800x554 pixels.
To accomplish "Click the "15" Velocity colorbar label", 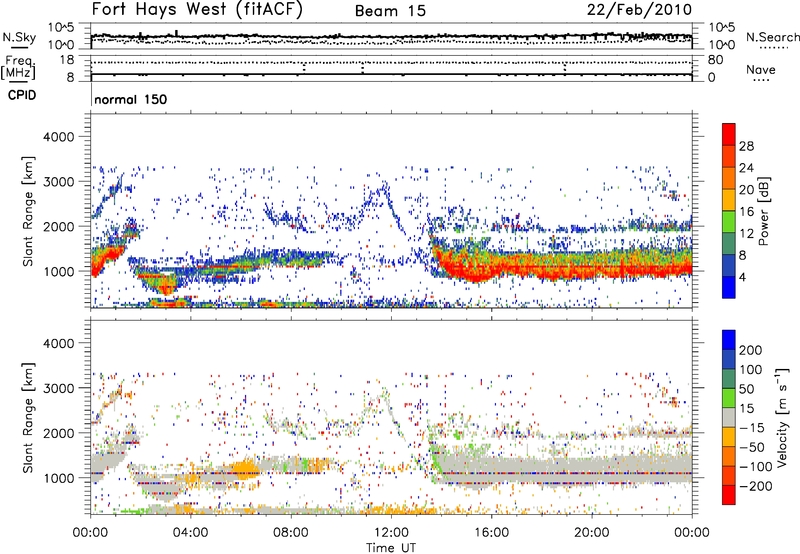I will click(746, 409).
